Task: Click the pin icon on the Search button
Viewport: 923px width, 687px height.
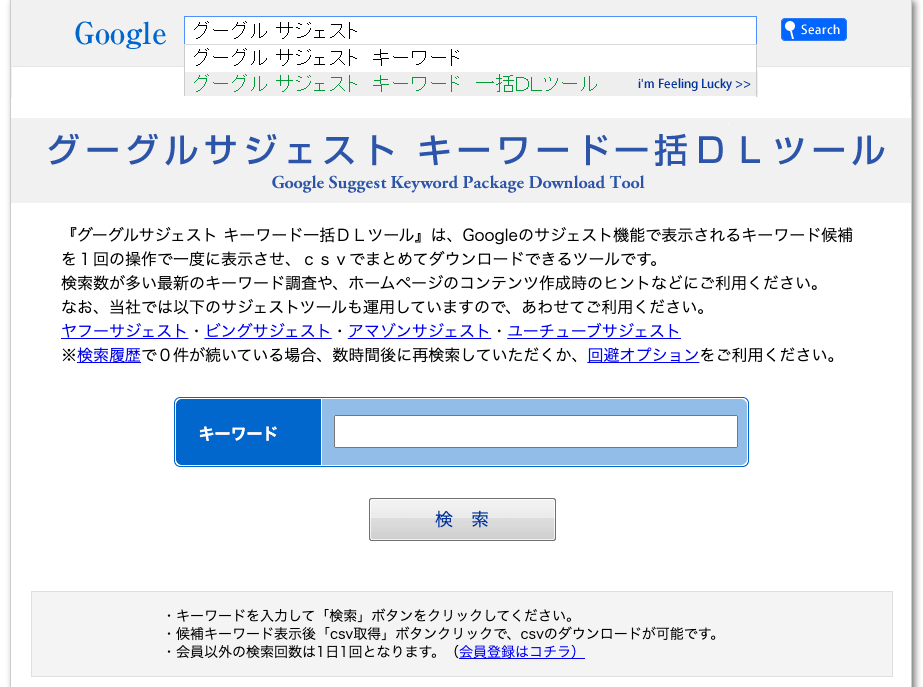Action: pyautogui.click(x=790, y=29)
